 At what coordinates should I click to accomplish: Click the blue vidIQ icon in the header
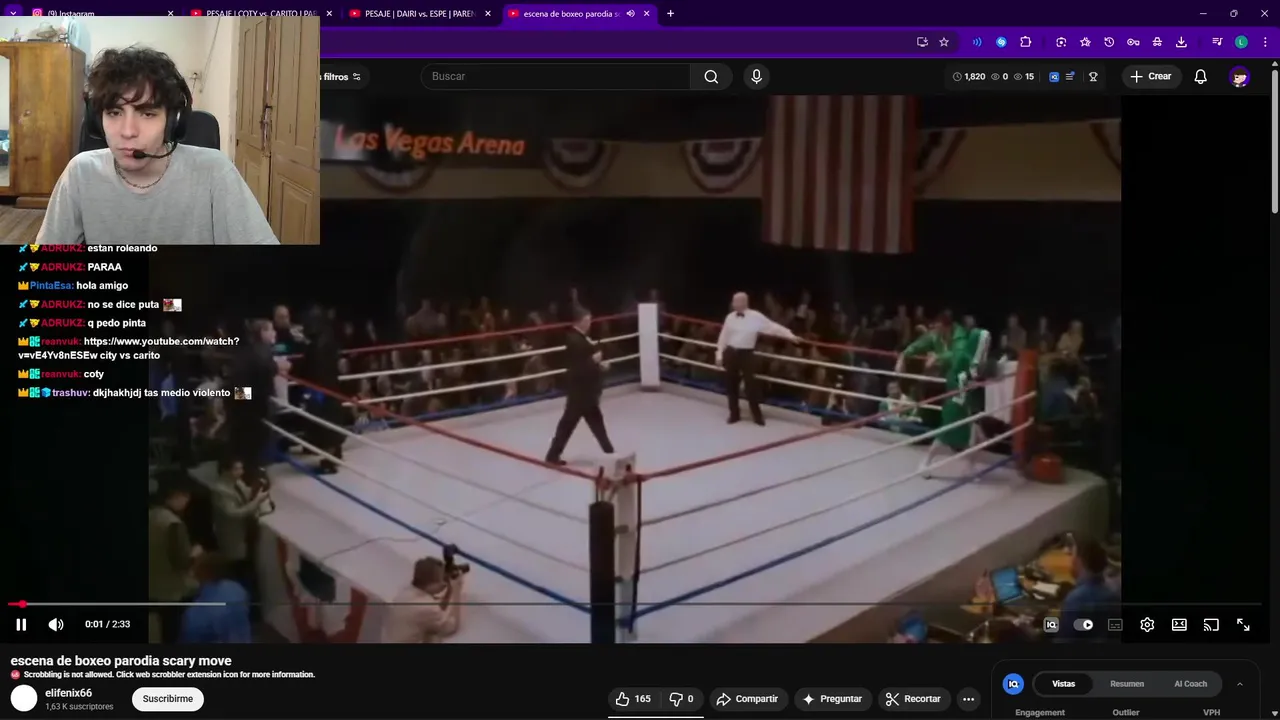(1054, 76)
